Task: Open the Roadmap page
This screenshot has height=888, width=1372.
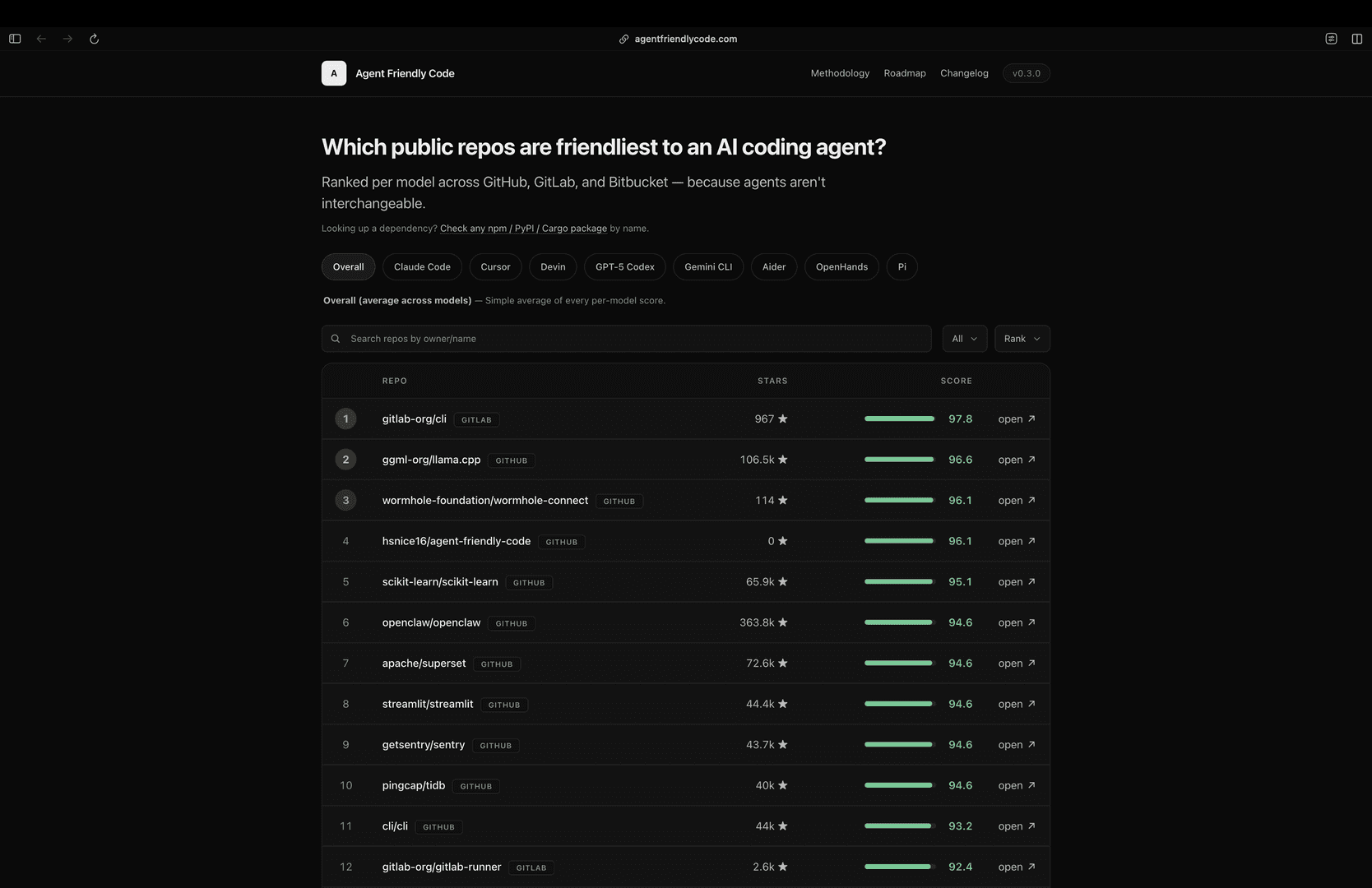Action: point(905,73)
